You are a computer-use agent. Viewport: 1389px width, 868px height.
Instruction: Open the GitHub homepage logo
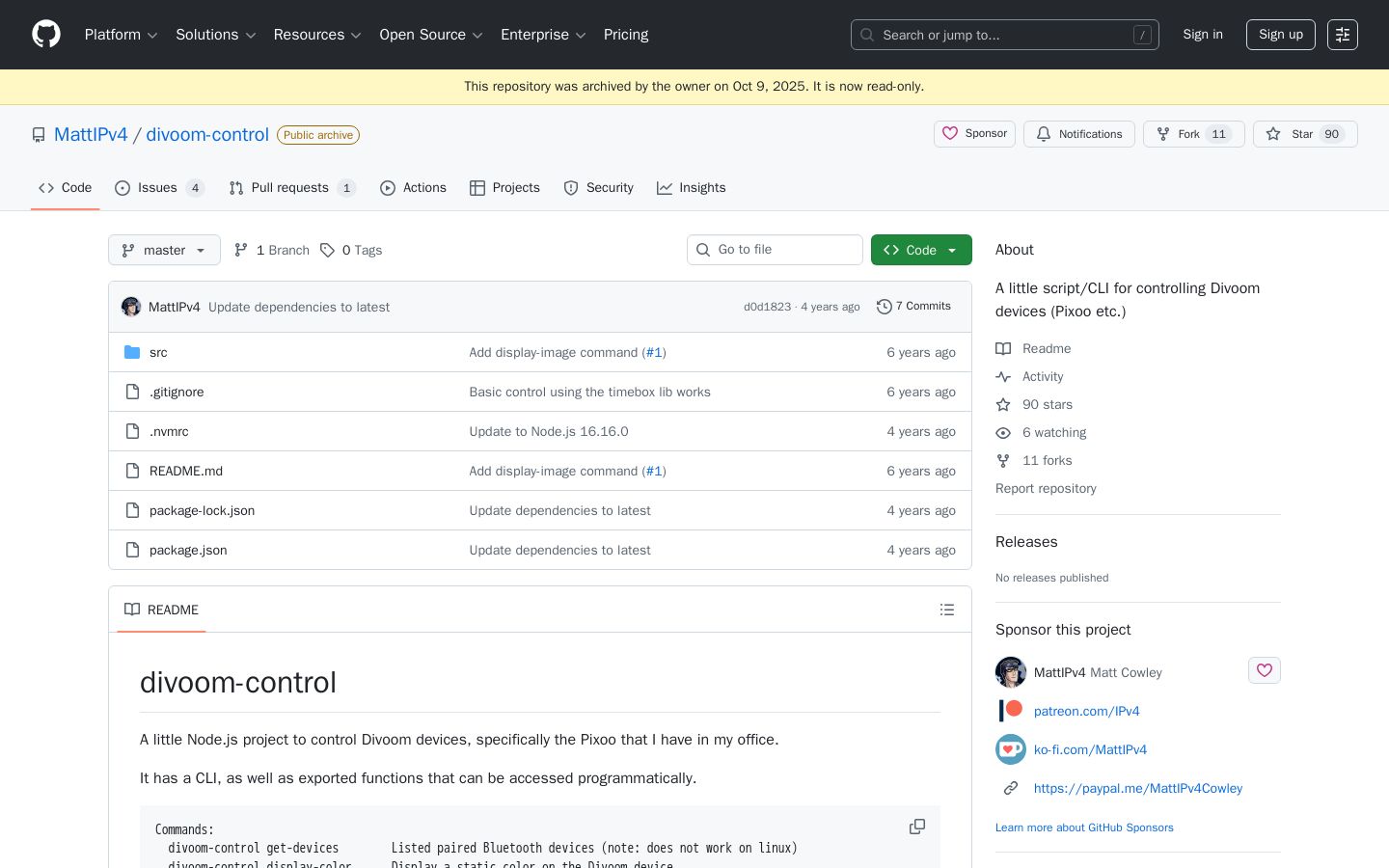tap(46, 35)
